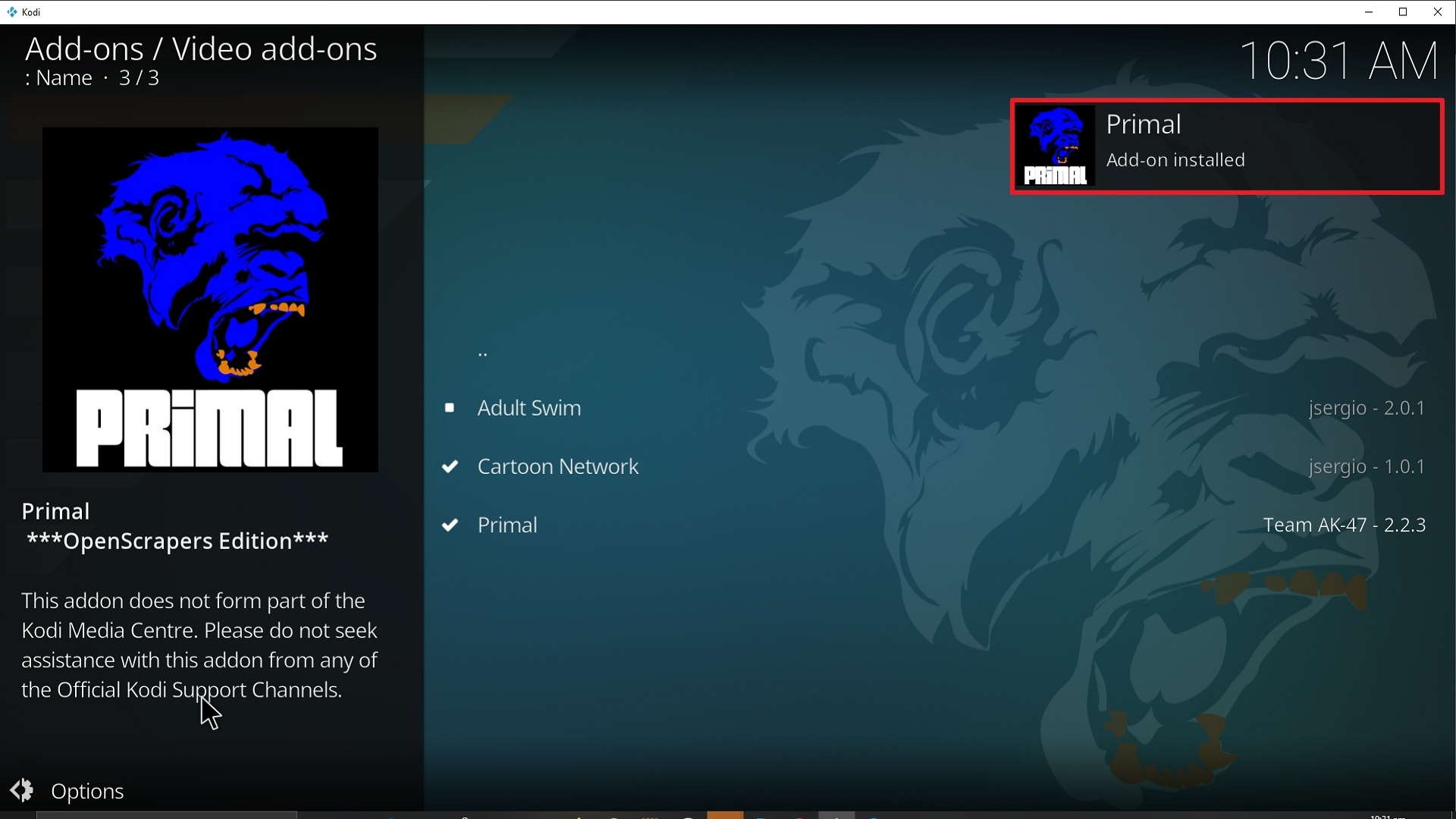Screen dimensions: 1456x819
Task: Click the Primal icon in the notification
Action: click(1056, 146)
